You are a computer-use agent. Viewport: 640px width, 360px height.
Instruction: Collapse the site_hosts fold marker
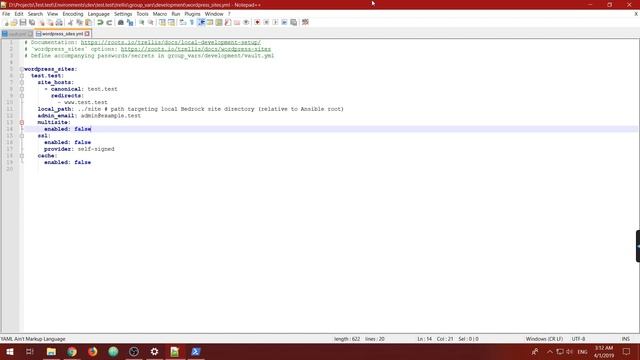tap(22, 82)
